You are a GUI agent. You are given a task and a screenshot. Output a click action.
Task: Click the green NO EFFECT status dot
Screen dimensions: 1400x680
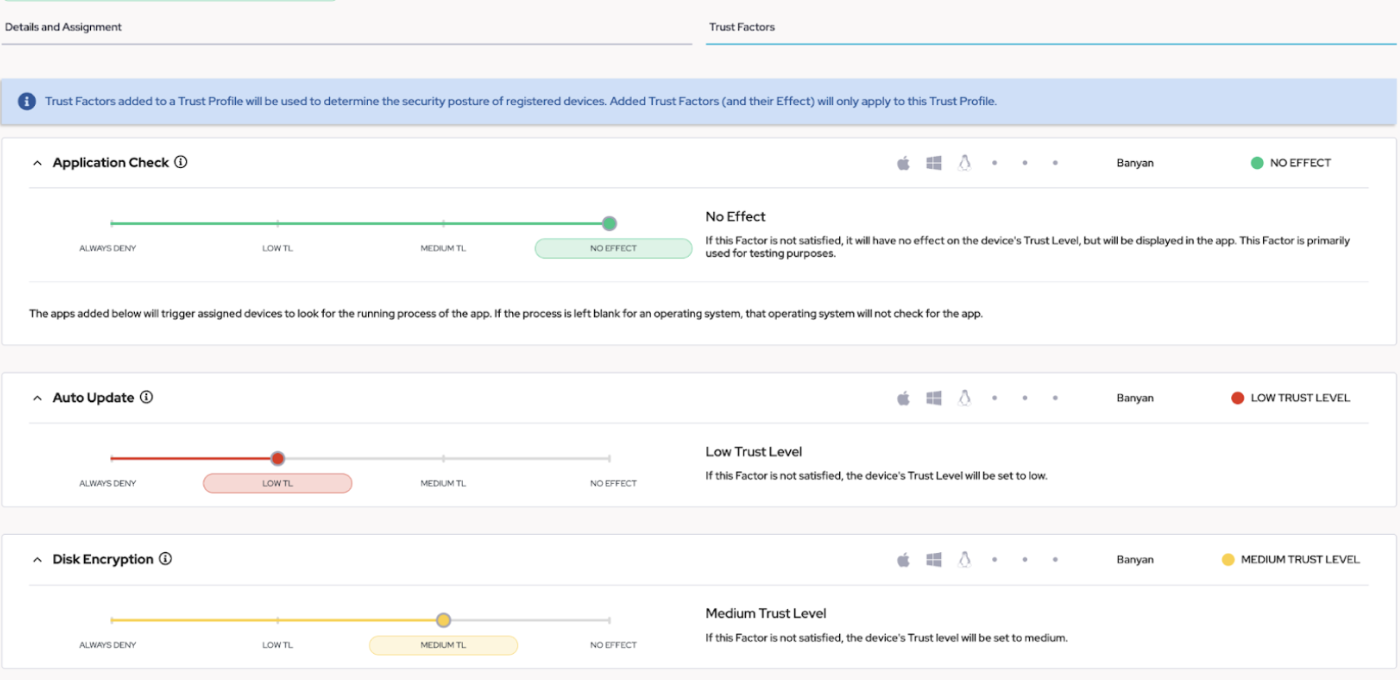click(x=1257, y=163)
